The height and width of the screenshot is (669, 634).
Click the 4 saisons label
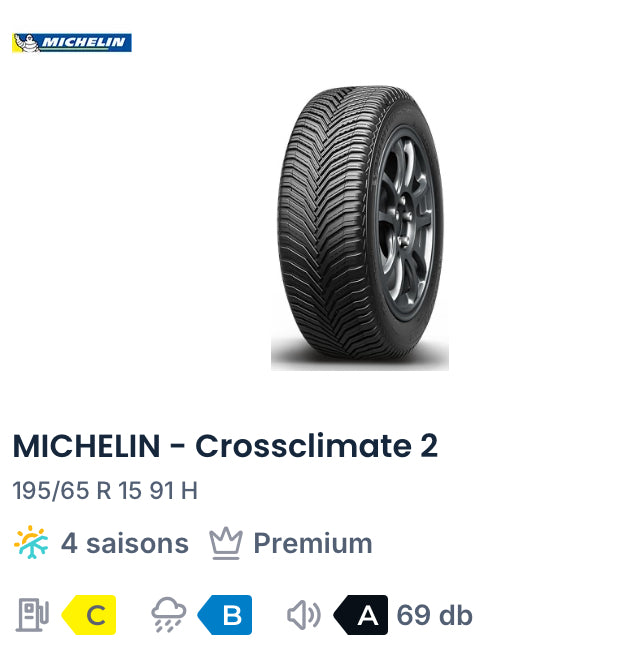pyautogui.click(x=124, y=543)
